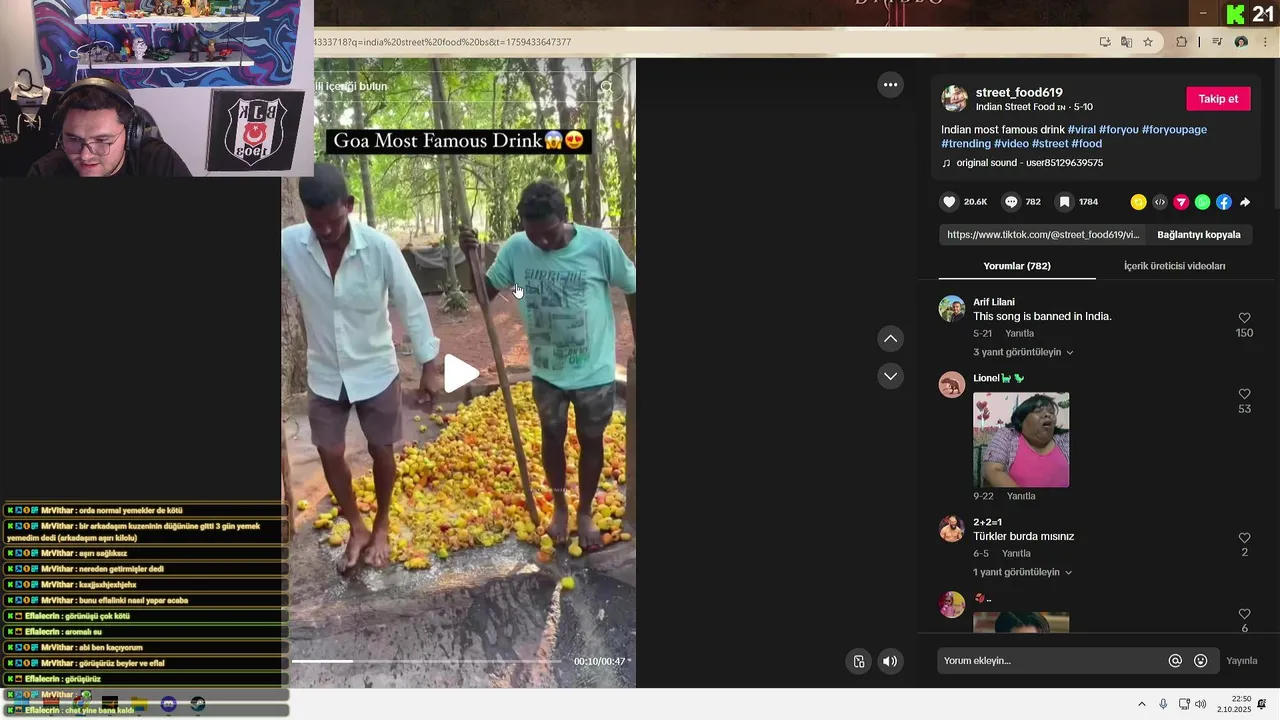
Task: Reply to Arif Lilani's comment with Yanıtla
Action: (1020, 334)
